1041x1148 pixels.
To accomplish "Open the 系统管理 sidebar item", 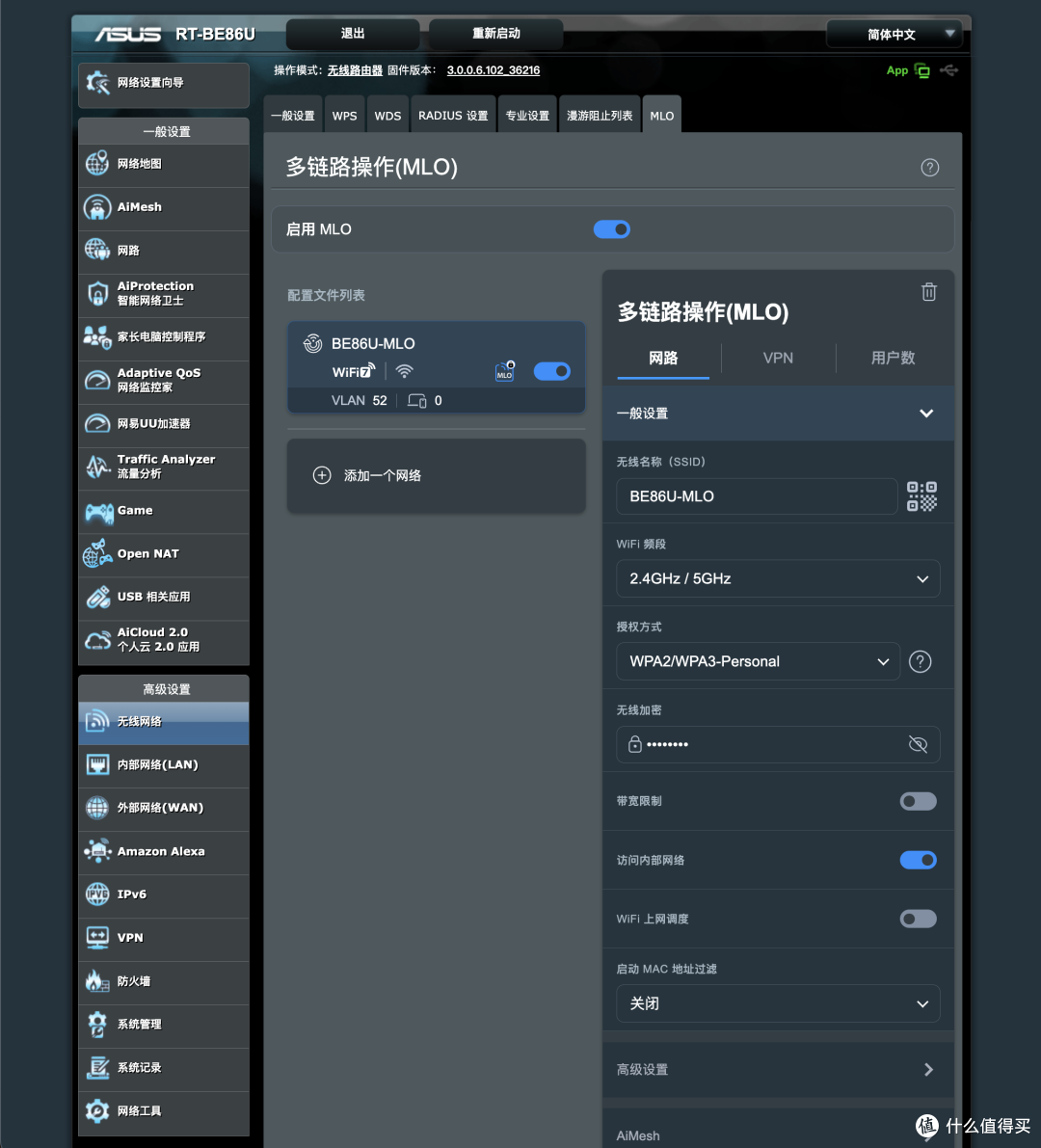I will click(164, 1025).
